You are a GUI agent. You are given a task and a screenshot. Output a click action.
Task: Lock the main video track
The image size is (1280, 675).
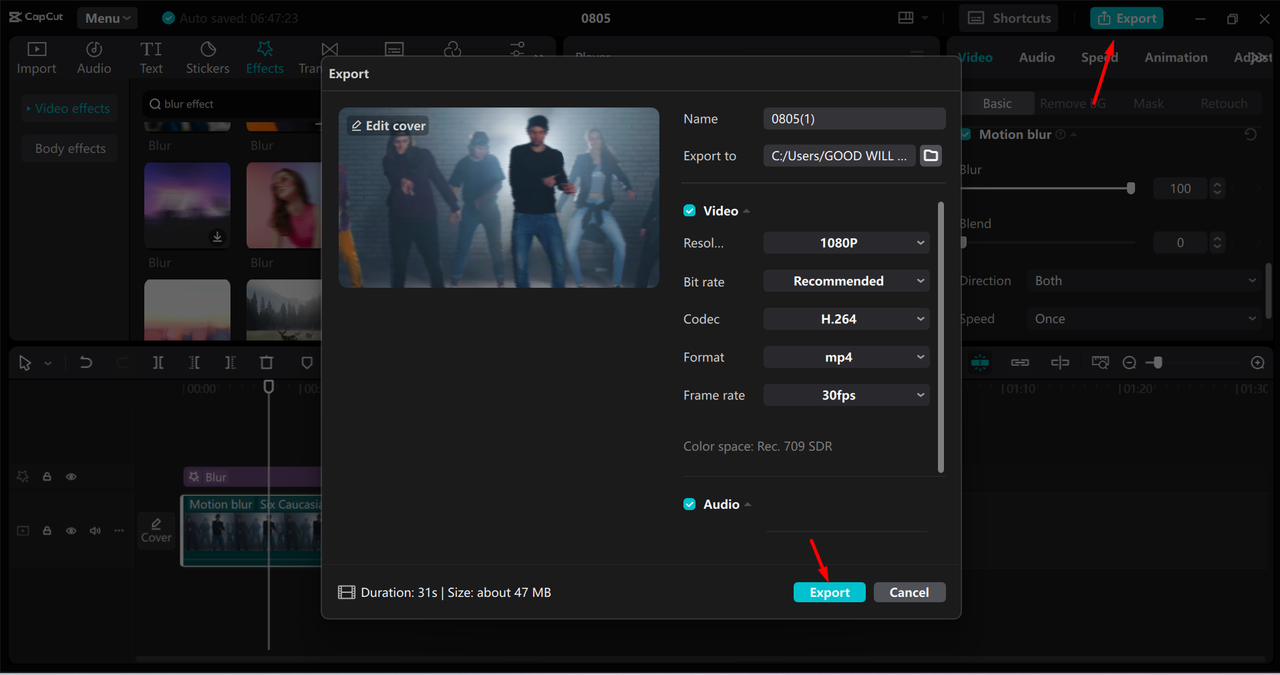pyautogui.click(x=47, y=531)
